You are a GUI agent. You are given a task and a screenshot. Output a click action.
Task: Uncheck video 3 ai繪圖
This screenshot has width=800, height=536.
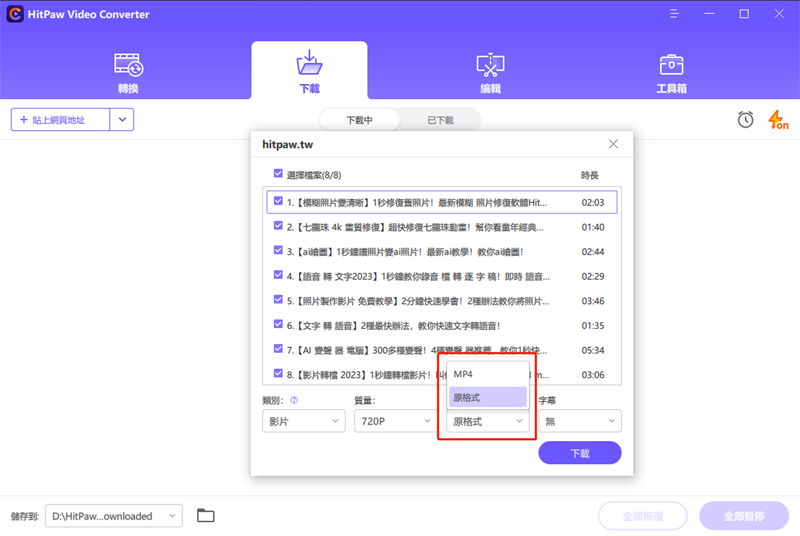tap(278, 250)
